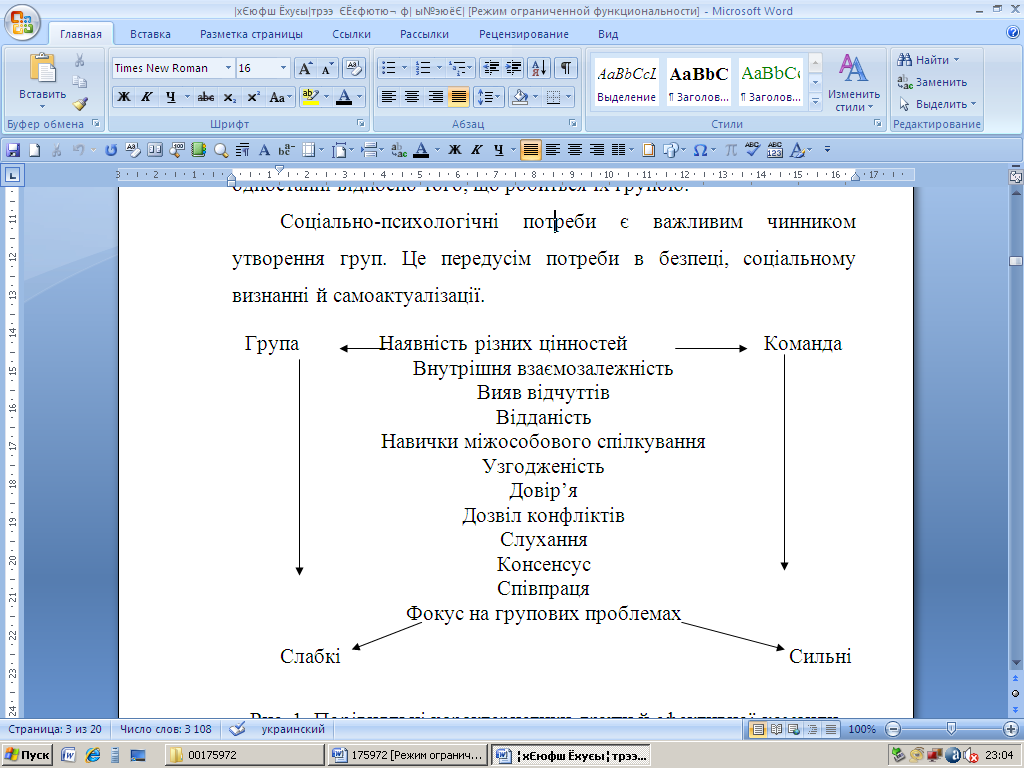Toggle Align Right in ribbon paragraph group

(436, 97)
